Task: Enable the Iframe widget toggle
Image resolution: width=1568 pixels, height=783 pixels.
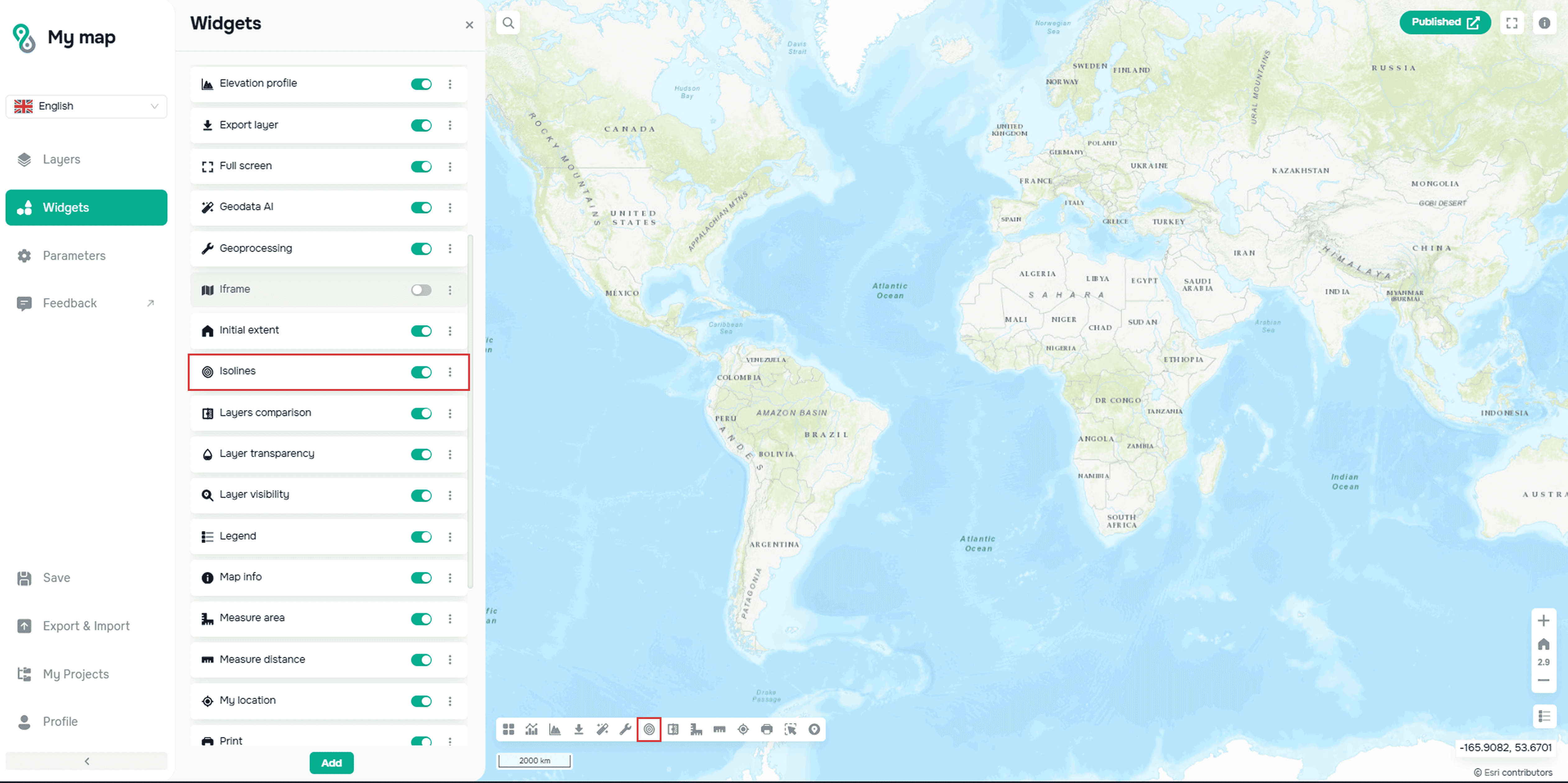Action: pos(421,290)
